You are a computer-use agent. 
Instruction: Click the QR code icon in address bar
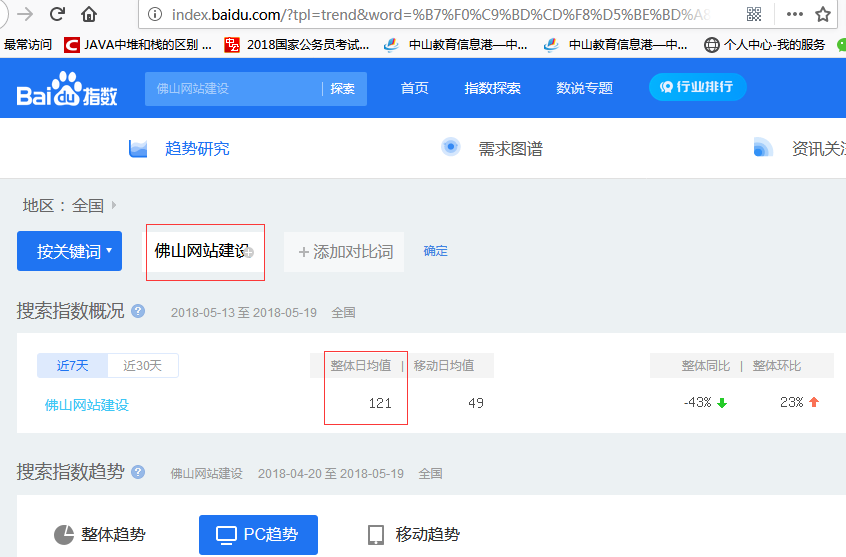(x=754, y=14)
